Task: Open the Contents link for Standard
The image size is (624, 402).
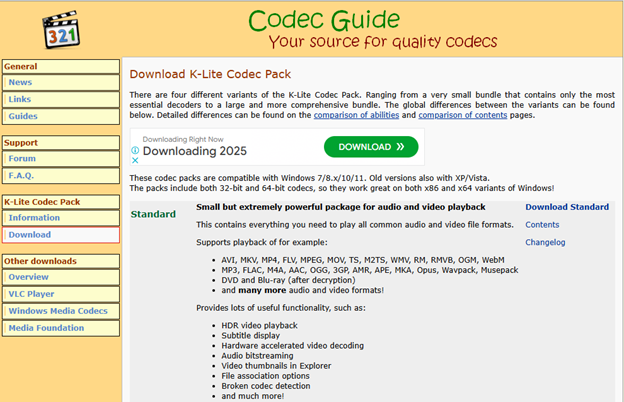Action: (x=542, y=225)
